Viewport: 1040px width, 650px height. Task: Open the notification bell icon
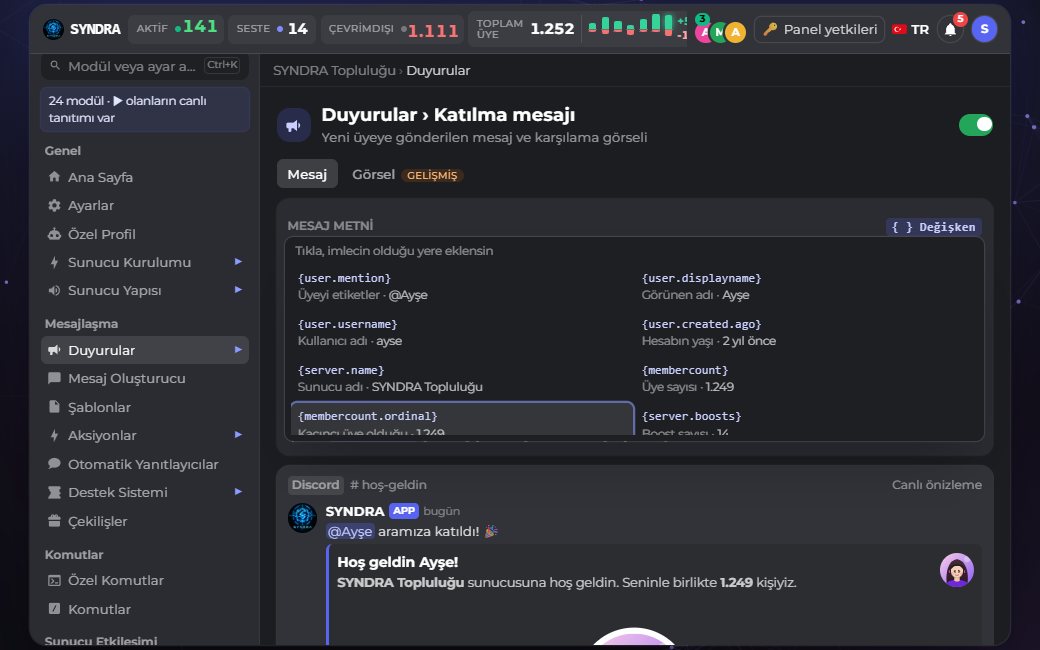[x=950, y=30]
